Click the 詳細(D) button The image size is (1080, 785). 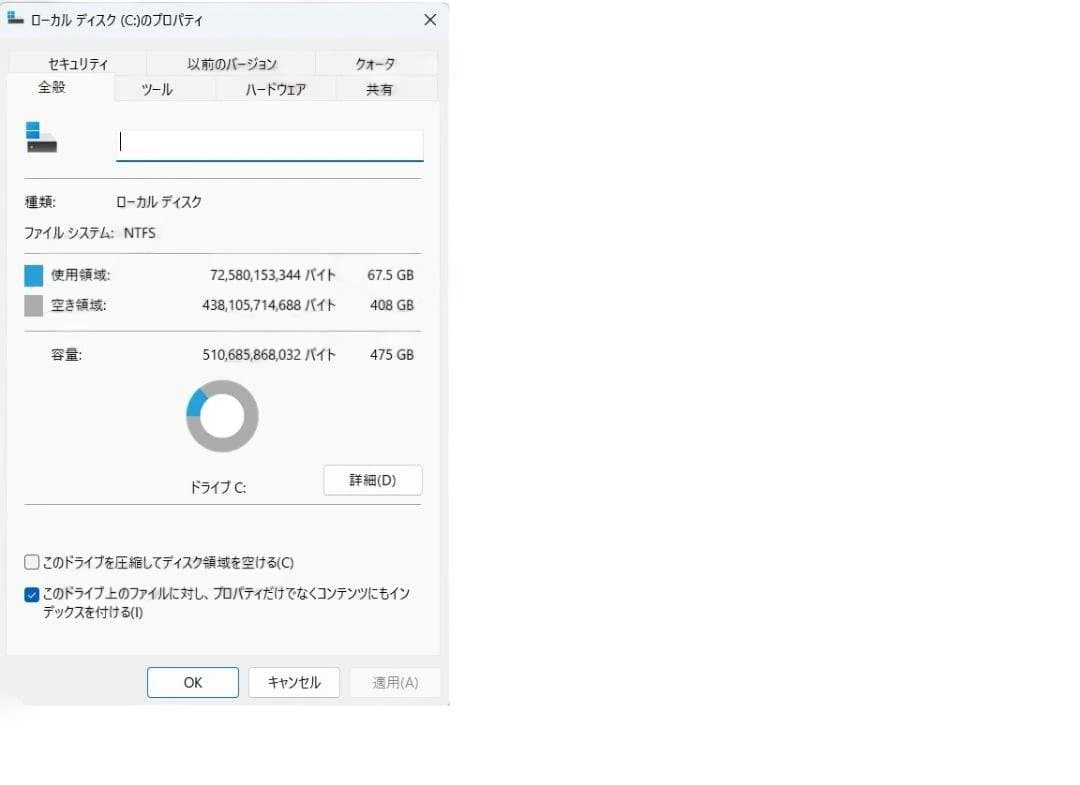click(x=372, y=480)
